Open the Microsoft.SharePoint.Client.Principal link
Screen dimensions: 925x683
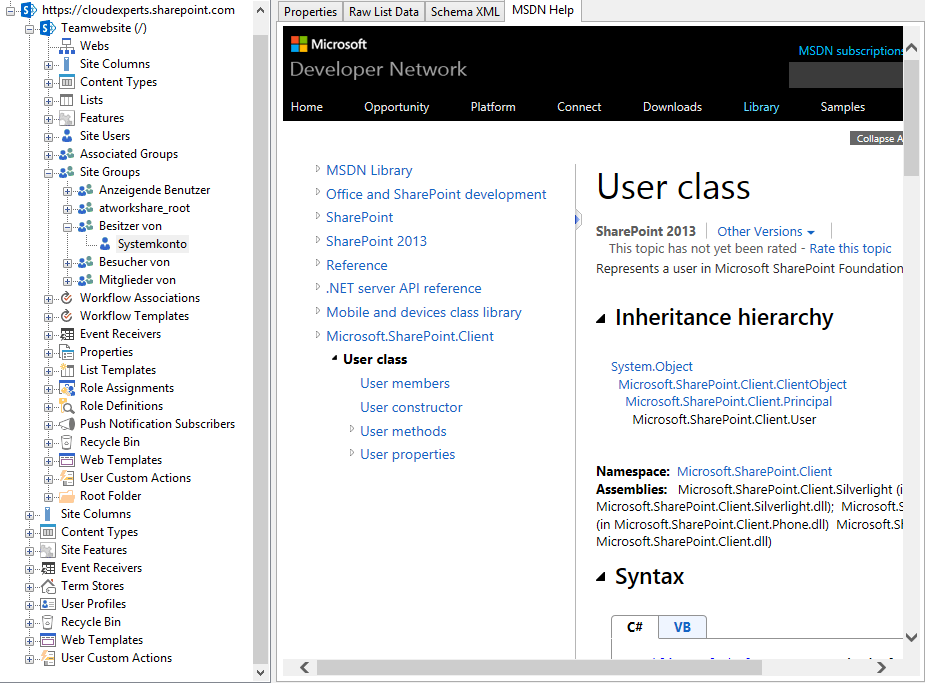pos(728,402)
